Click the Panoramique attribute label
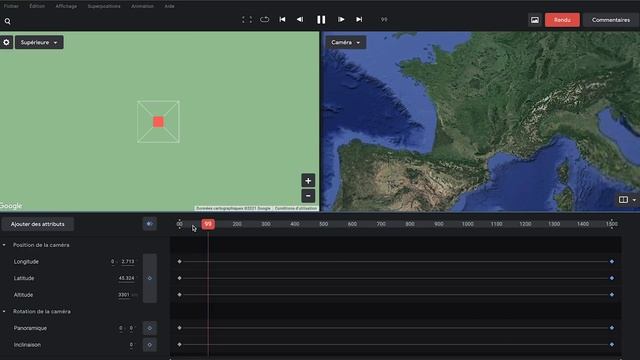The image size is (640, 360). pyautogui.click(x=30, y=328)
